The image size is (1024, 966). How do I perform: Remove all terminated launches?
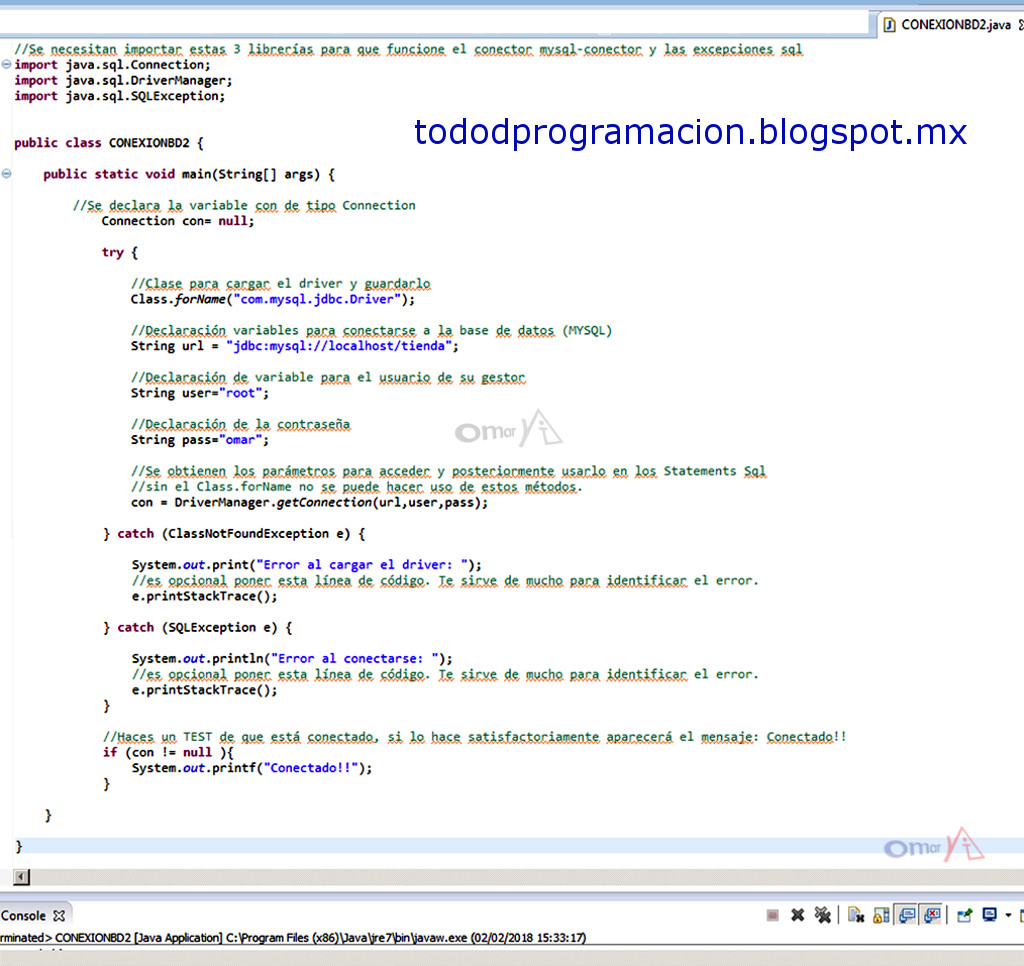coord(824,914)
